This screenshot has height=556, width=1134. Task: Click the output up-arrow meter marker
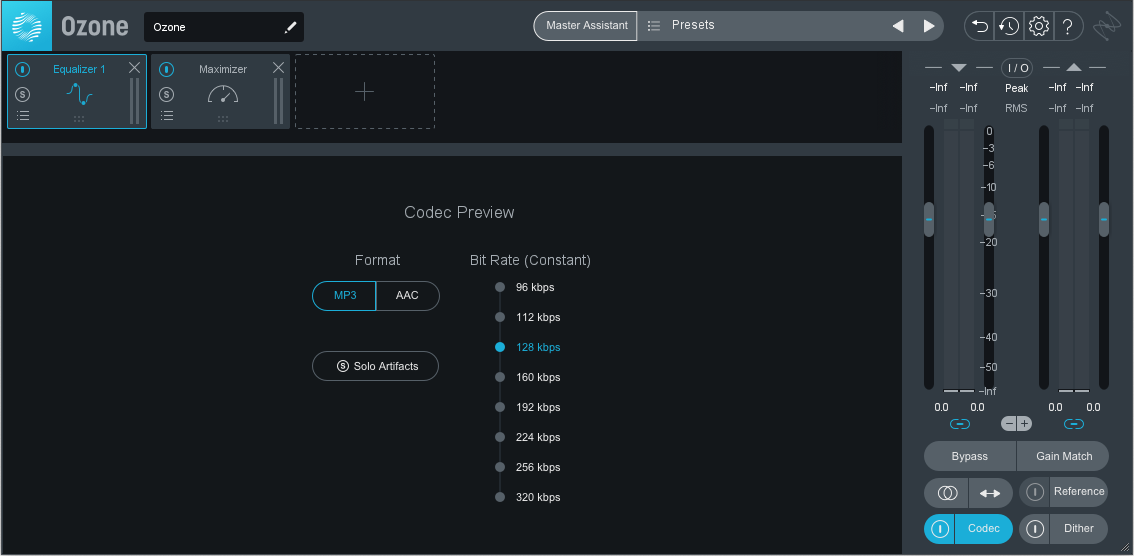click(x=1074, y=68)
